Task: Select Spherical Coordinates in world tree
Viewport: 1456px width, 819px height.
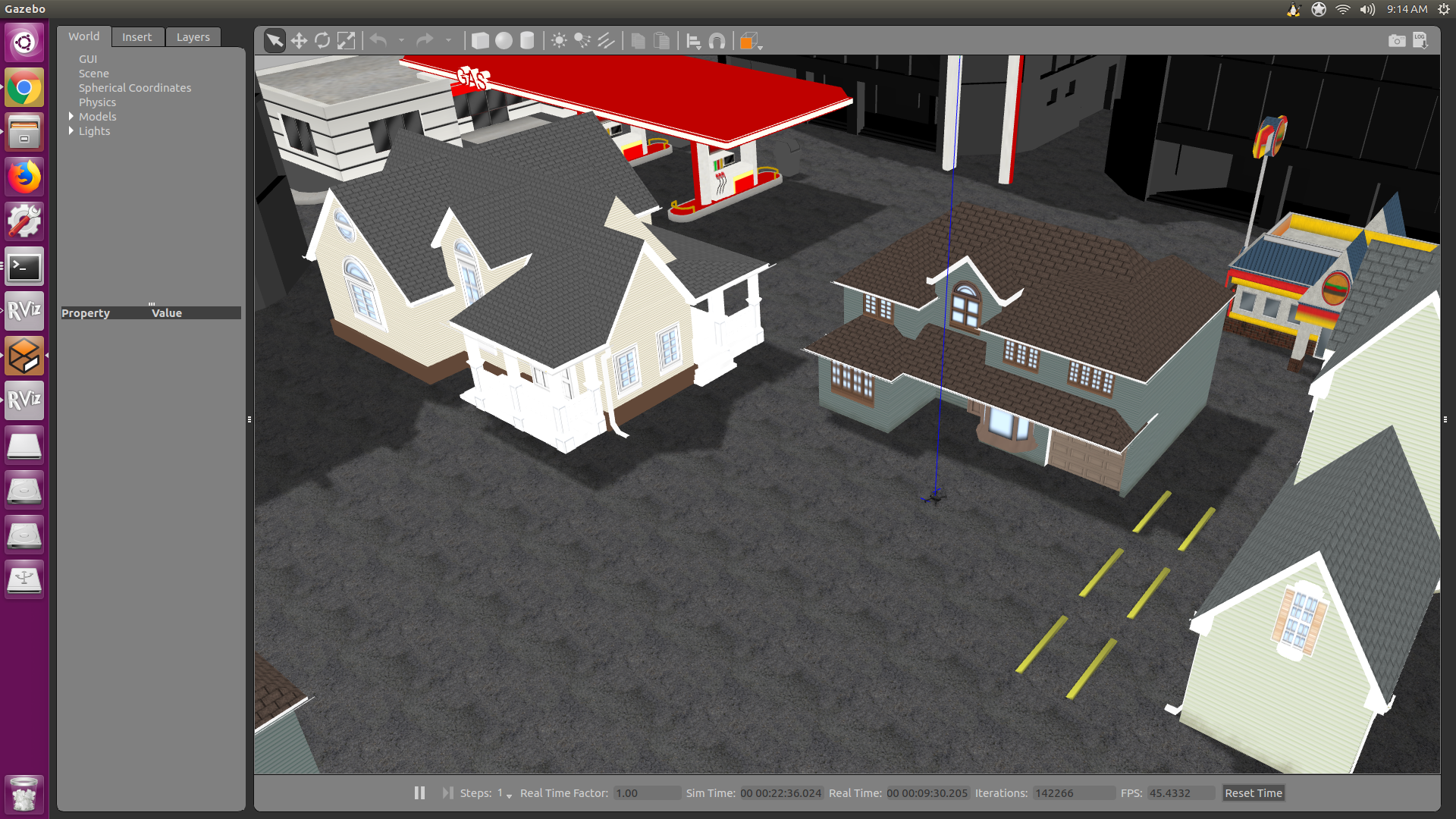Action: (135, 88)
